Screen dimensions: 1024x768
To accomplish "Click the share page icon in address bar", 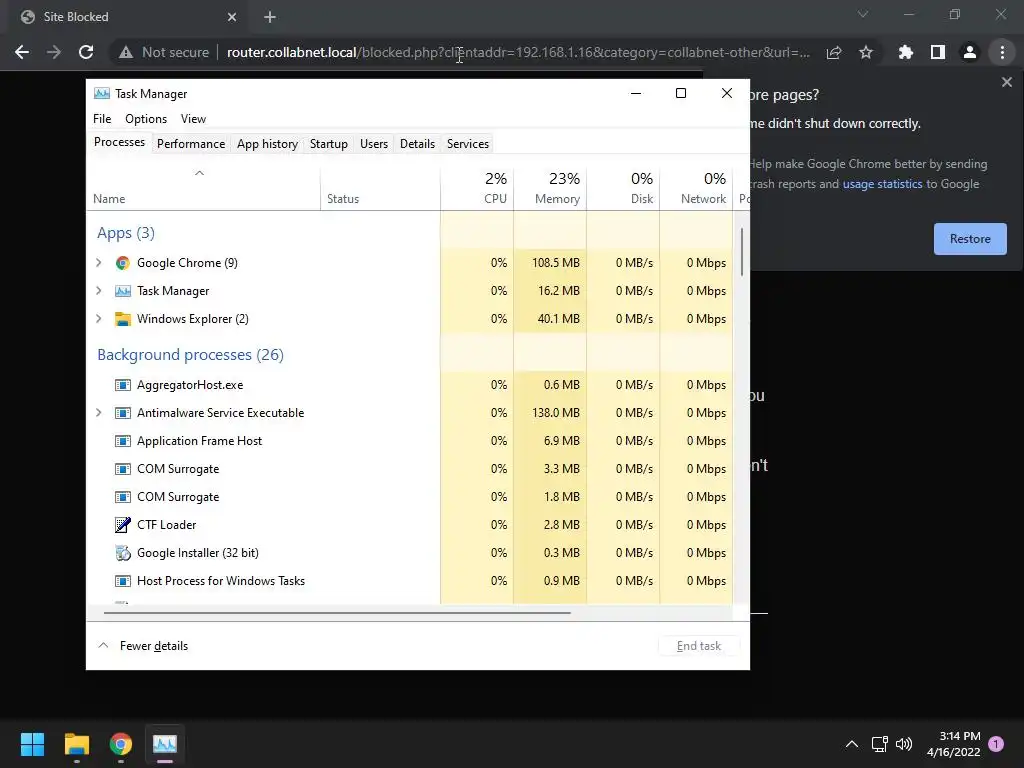I will tap(834, 52).
